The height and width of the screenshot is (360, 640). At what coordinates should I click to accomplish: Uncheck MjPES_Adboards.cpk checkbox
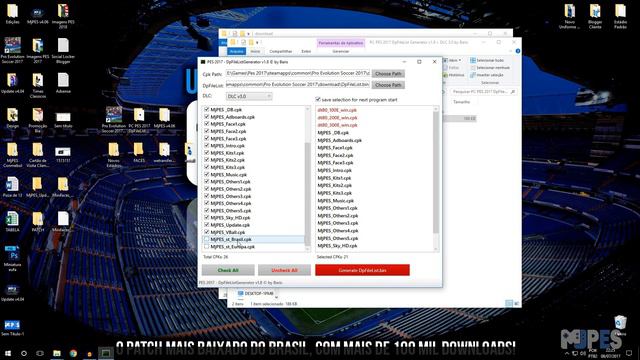pos(207,117)
